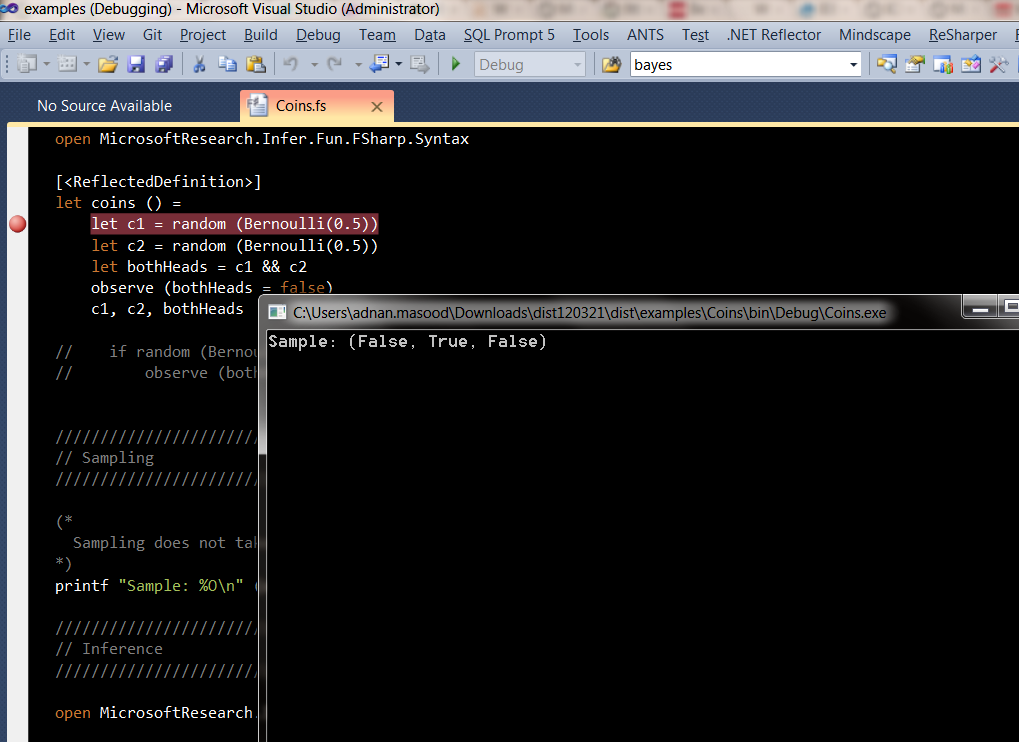Open the Mindscape menu
The image size is (1020, 742).
[x=875, y=34]
